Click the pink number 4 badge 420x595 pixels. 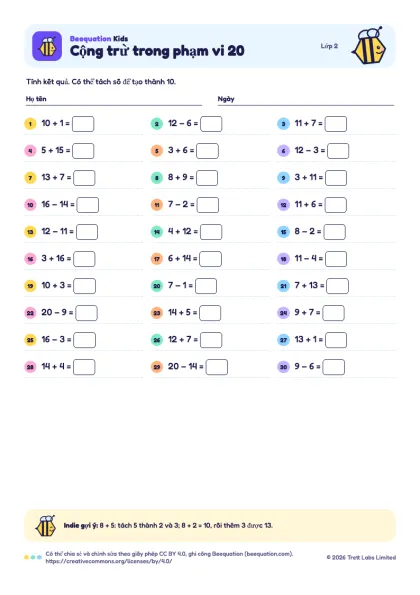30,151
